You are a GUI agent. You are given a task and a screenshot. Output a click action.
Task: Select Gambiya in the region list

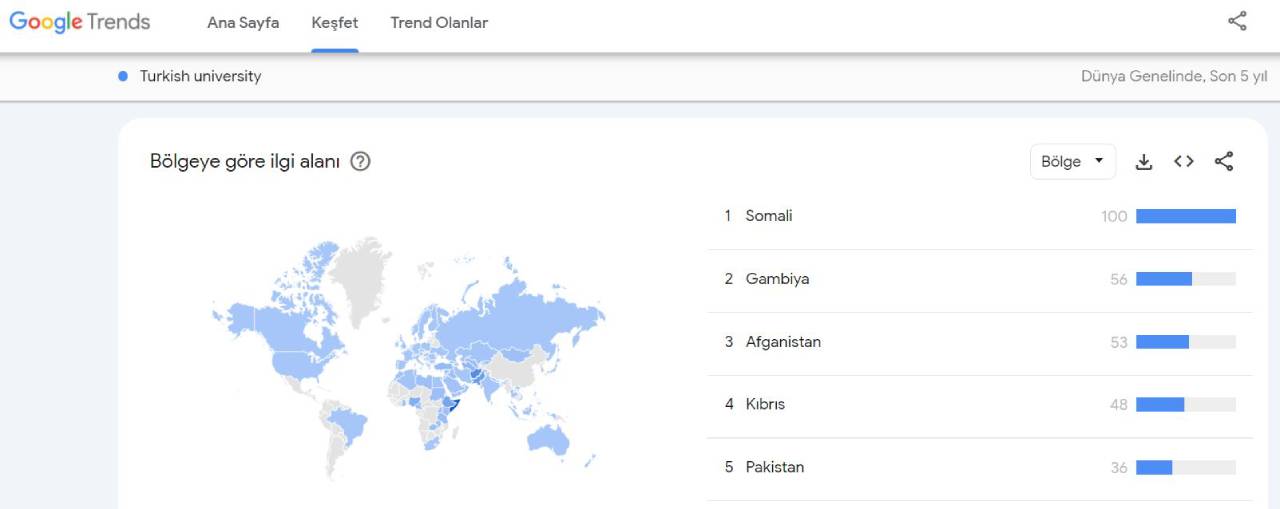[980, 279]
